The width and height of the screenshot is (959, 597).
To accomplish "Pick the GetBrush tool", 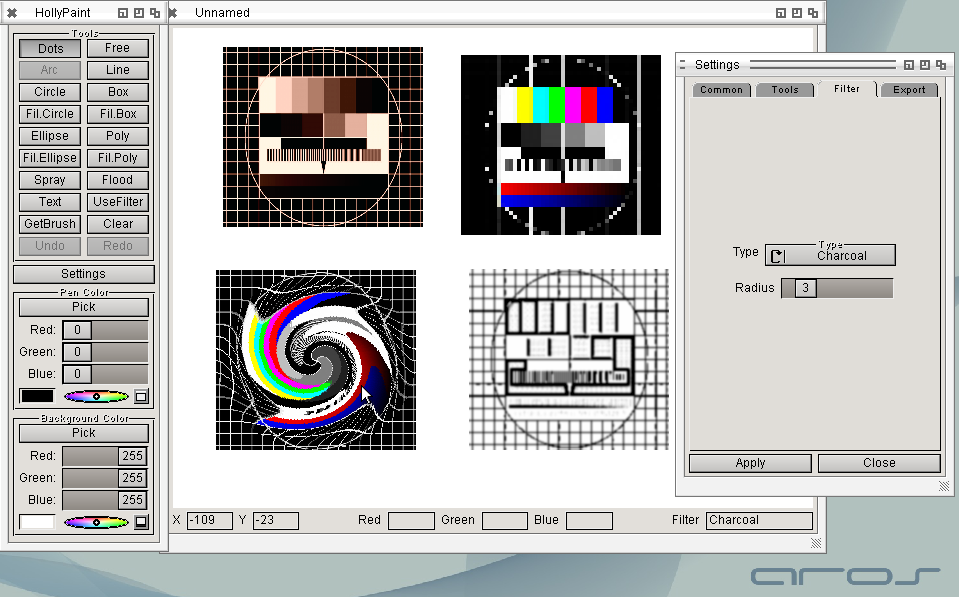I will pos(50,224).
